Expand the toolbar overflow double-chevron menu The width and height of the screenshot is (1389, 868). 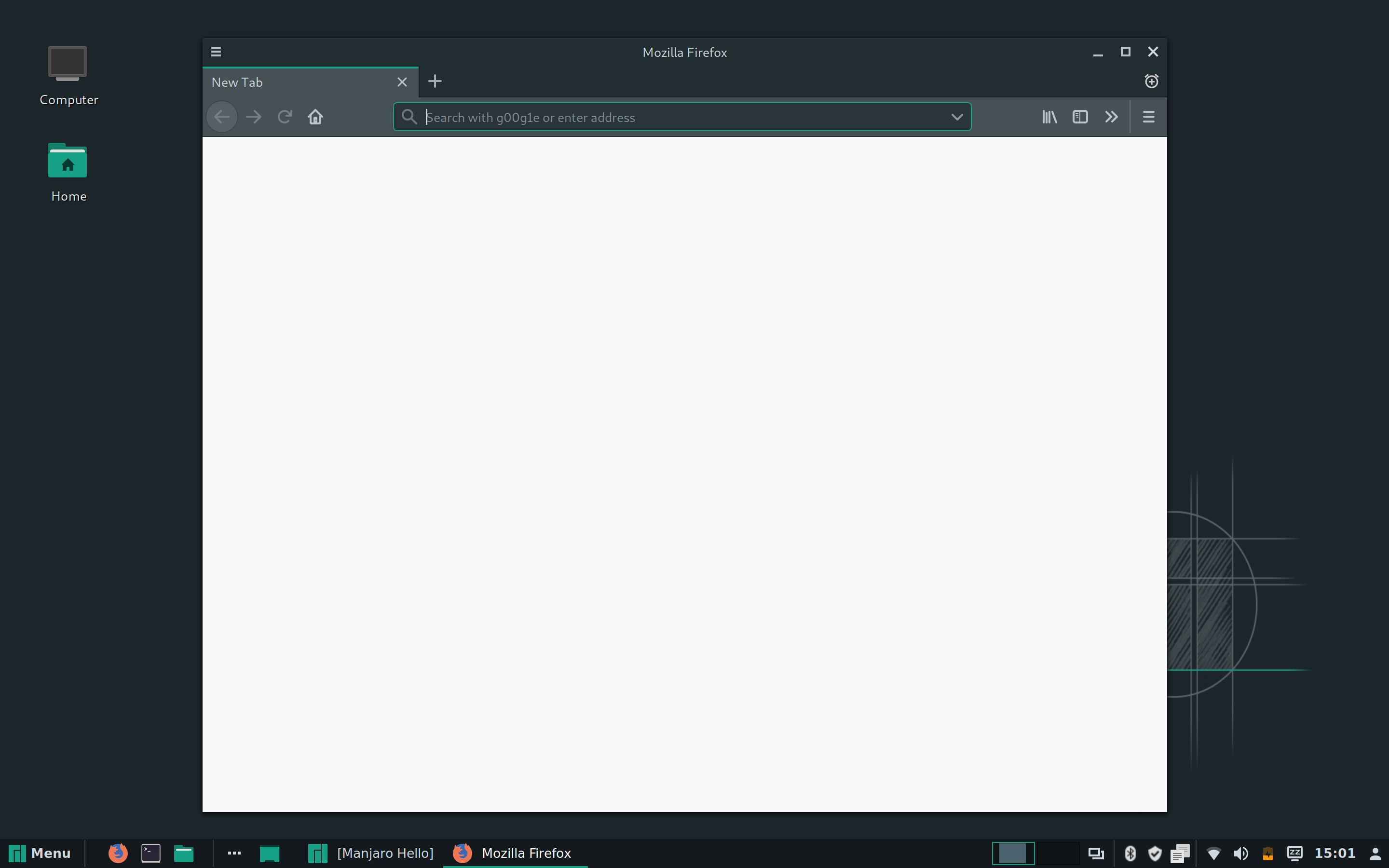pyautogui.click(x=1111, y=117)
